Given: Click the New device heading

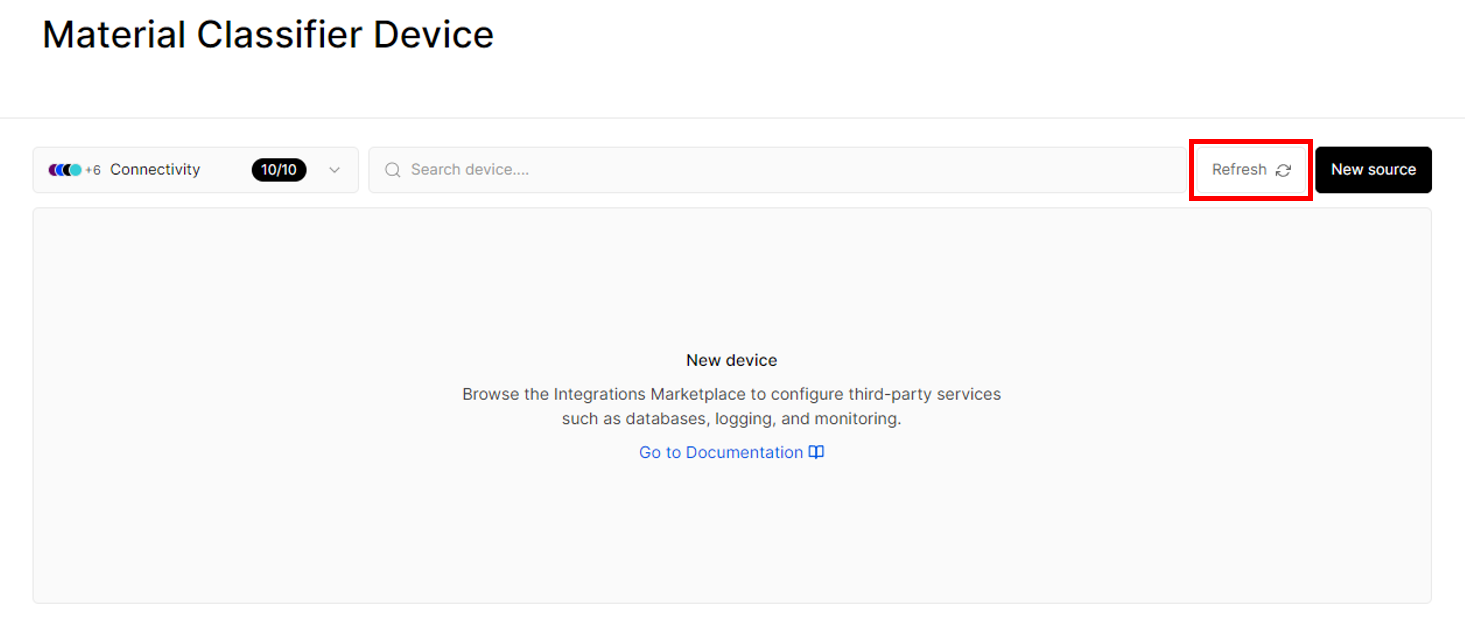Looking at the screenshot, I should tap(731, 360).
